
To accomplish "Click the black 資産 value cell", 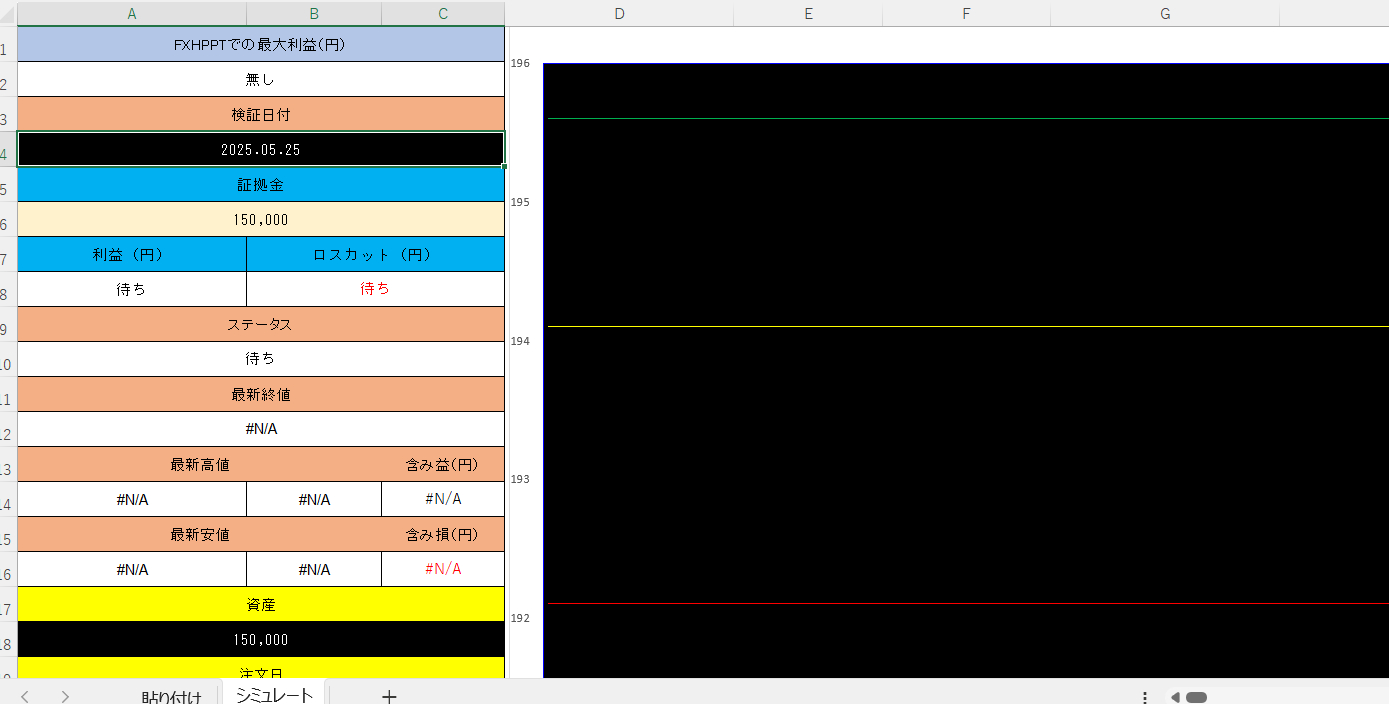I will point(260,639).
